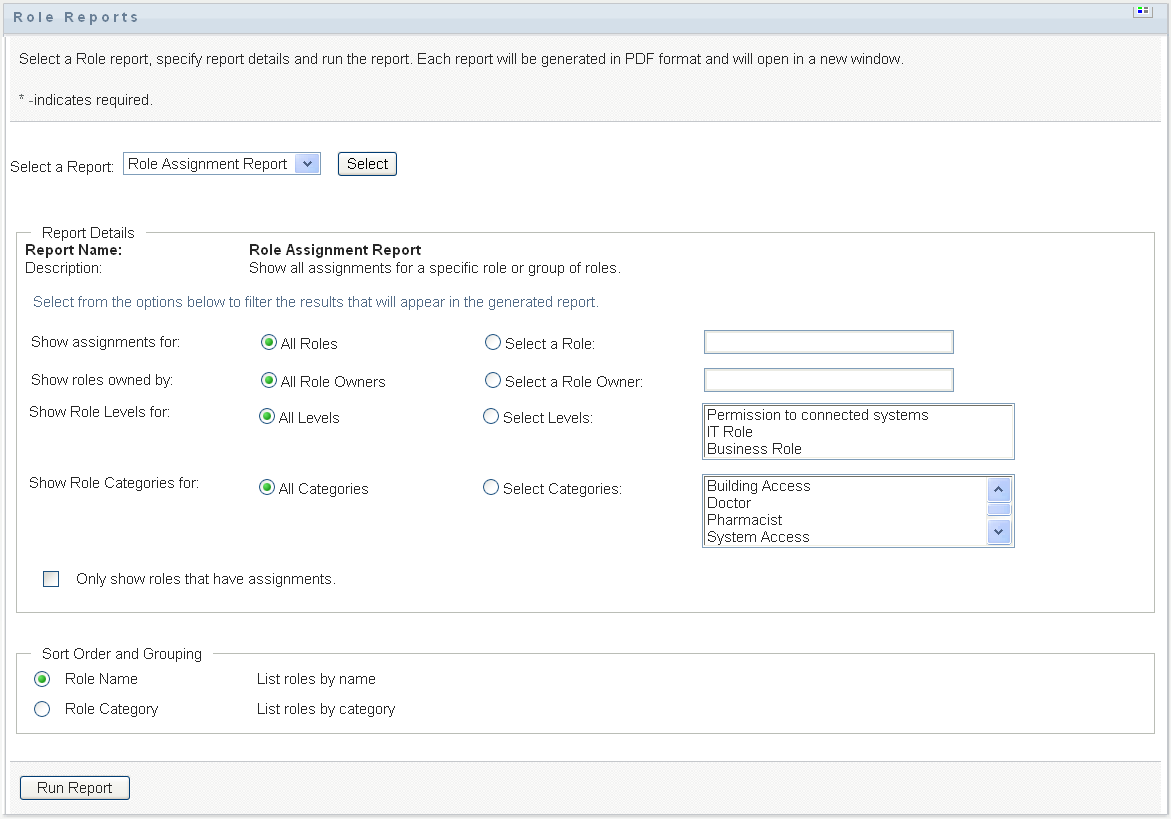1171x819 pixels.
Task: Select the All Role Owners radio button
Action: coord(268,381)
